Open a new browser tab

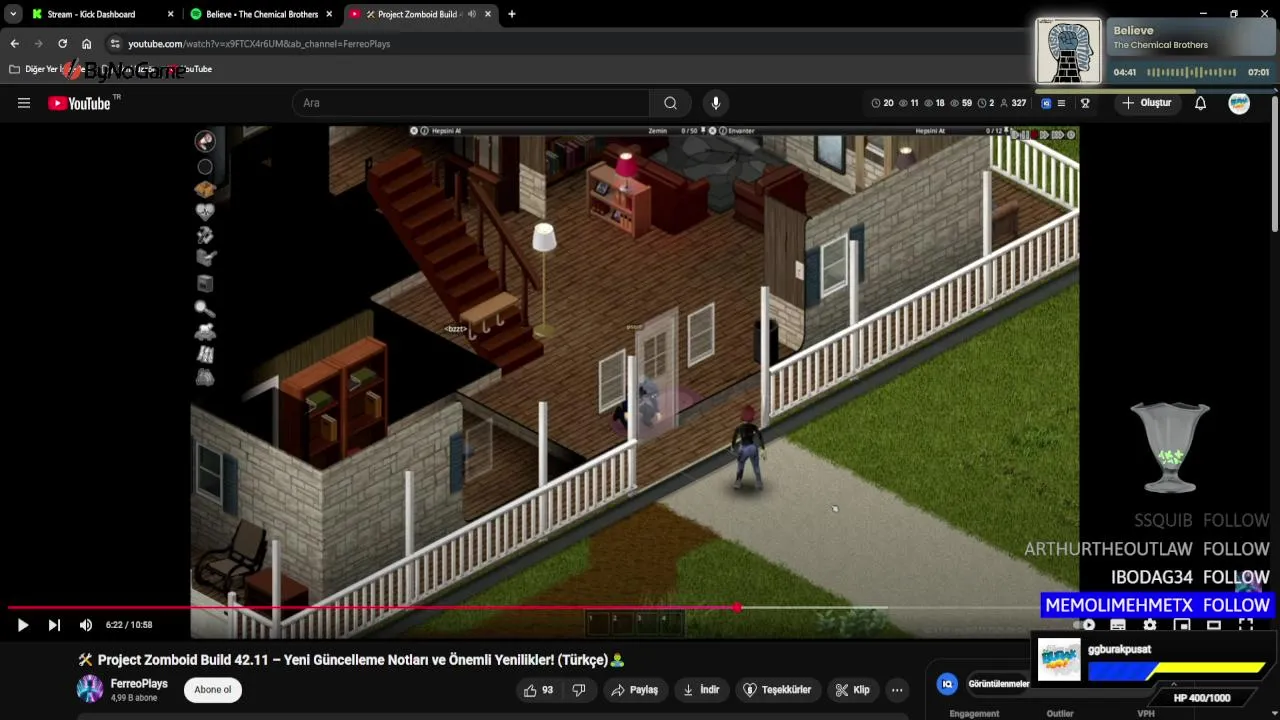click(x=512, y=14)
